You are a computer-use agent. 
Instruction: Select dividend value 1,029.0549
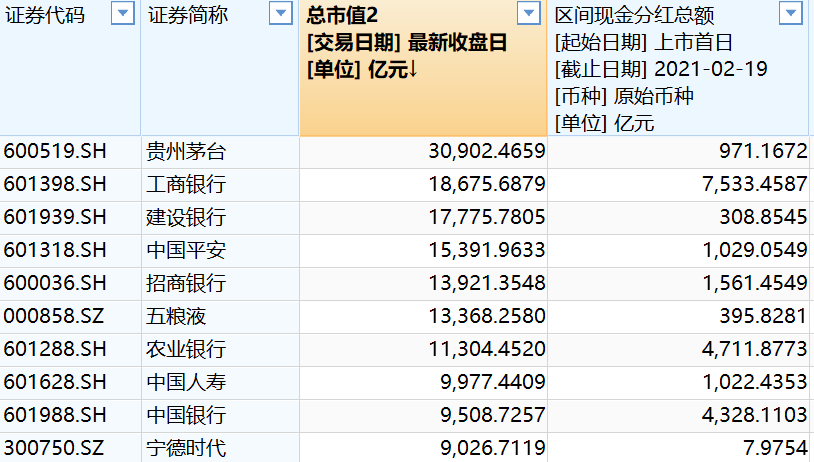click(x=679, y=250)
